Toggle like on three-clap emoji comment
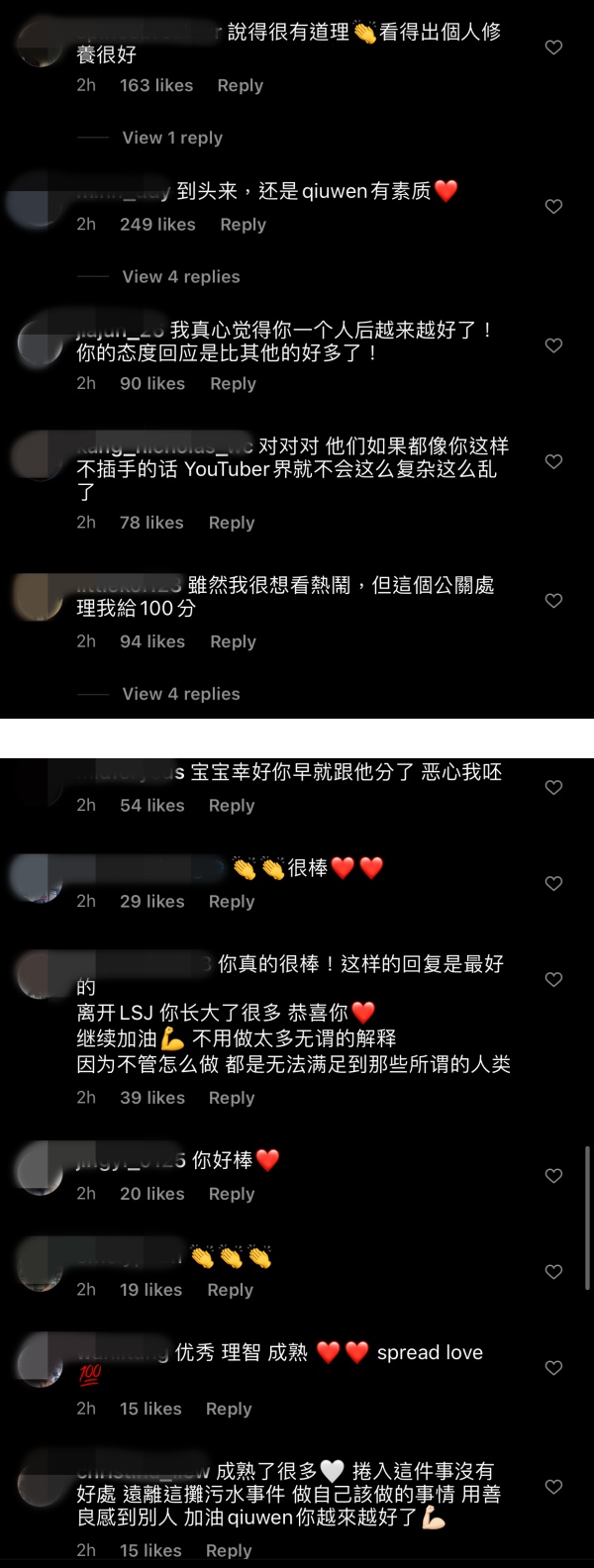Viewport: 594px width, 1568px height. coord(554,1272)
